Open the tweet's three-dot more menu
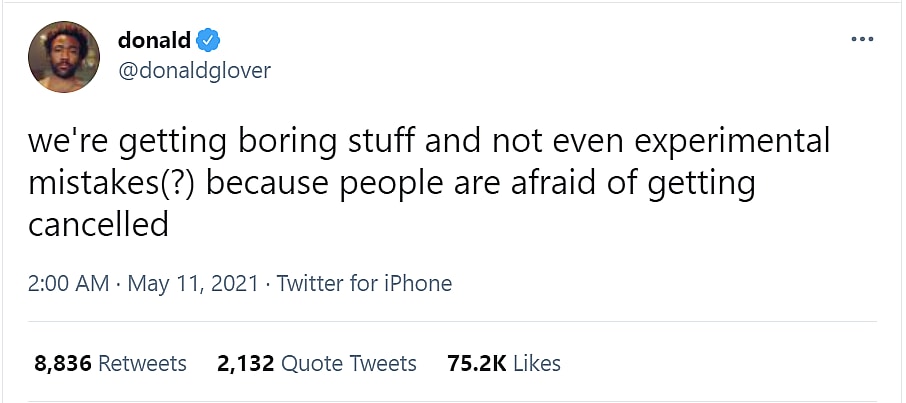 click(x=862, y=40)
